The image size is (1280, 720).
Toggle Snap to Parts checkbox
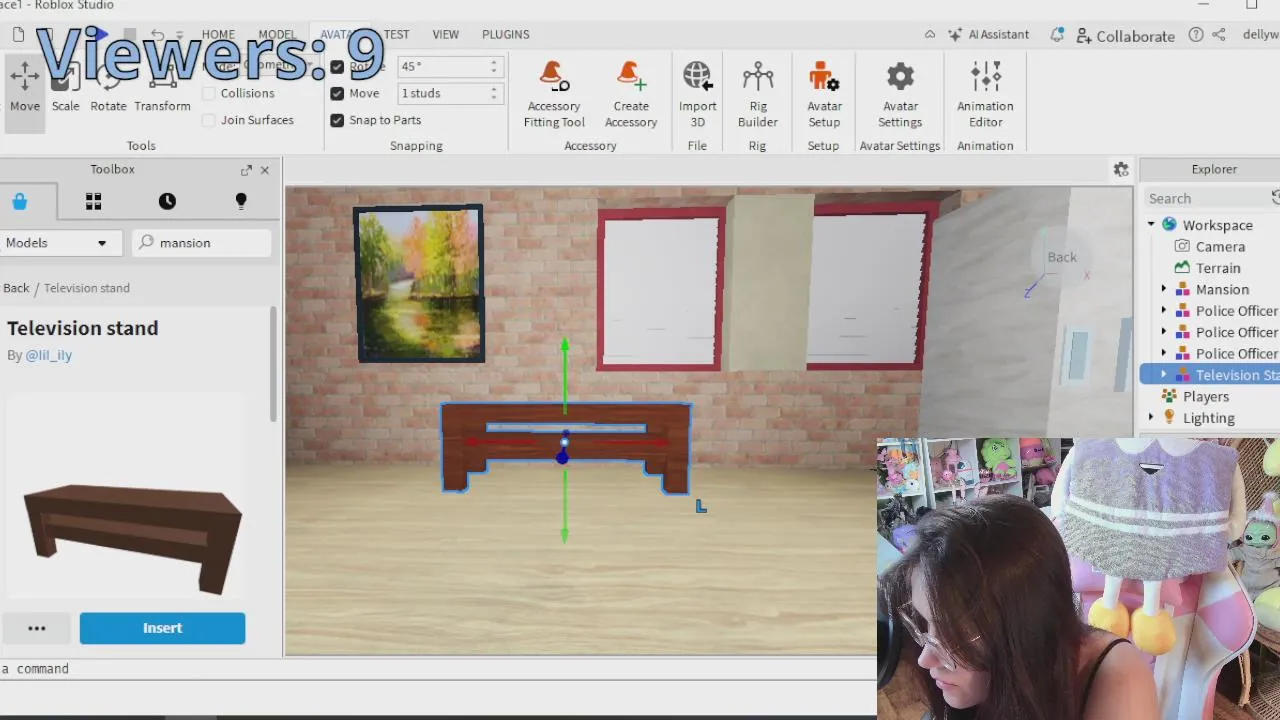coord(337,120)
